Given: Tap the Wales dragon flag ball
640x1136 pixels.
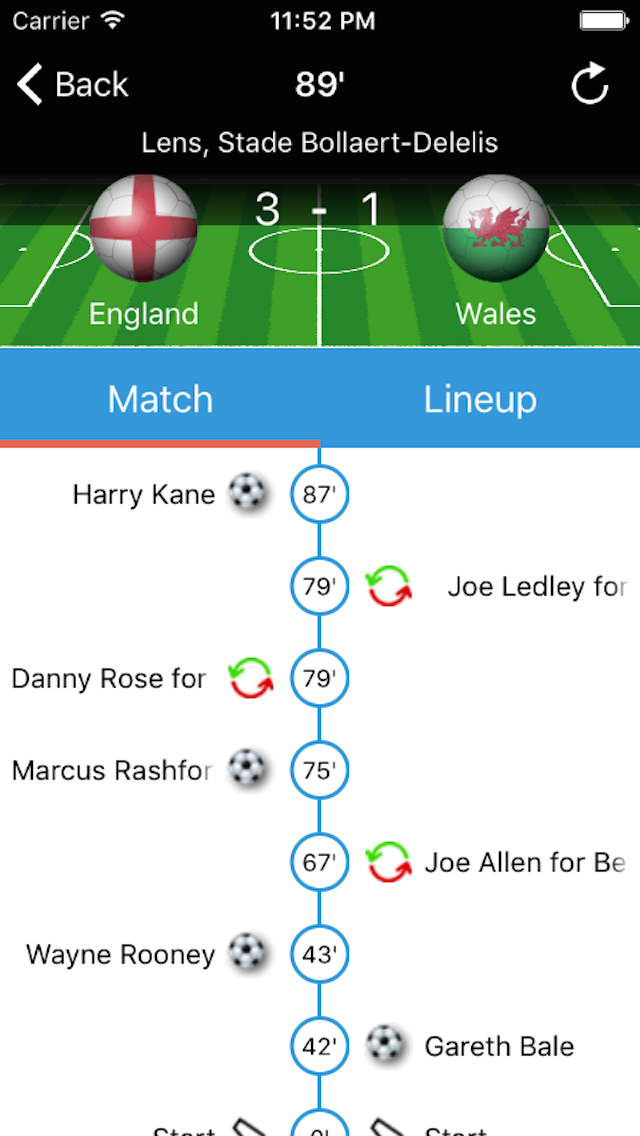Looking at the screenshot, I should pyautogui.click(x=496, y=227).
